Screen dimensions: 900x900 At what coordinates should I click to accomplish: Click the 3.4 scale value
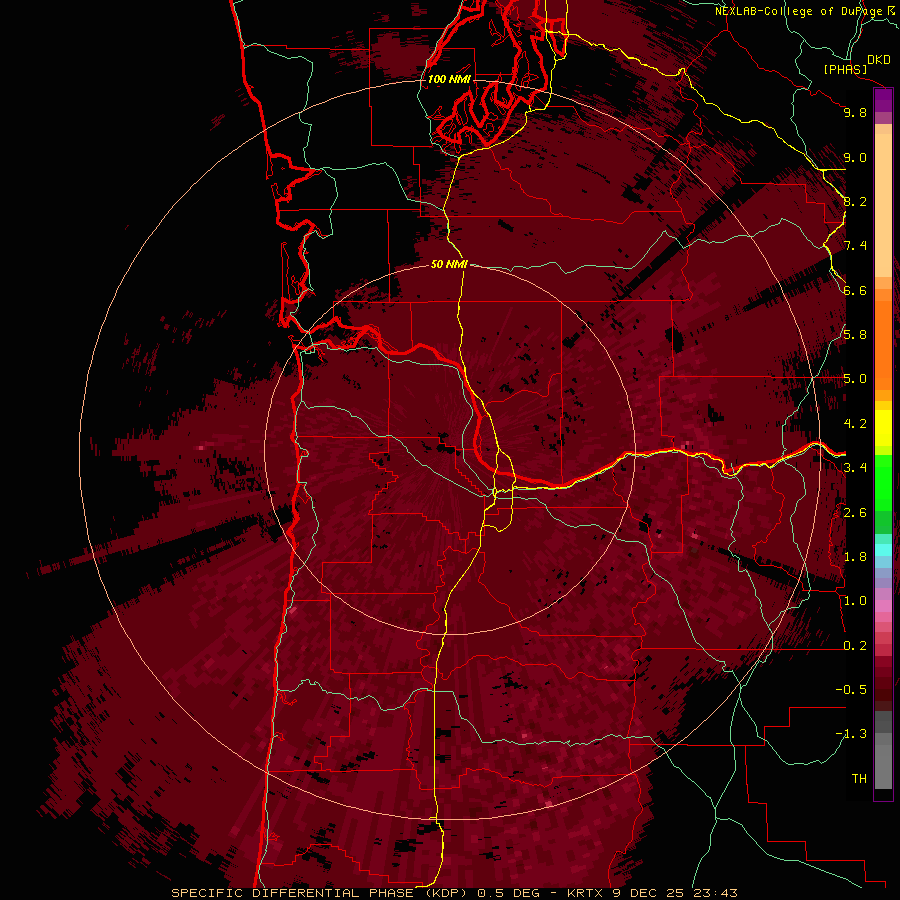(855, 468)
